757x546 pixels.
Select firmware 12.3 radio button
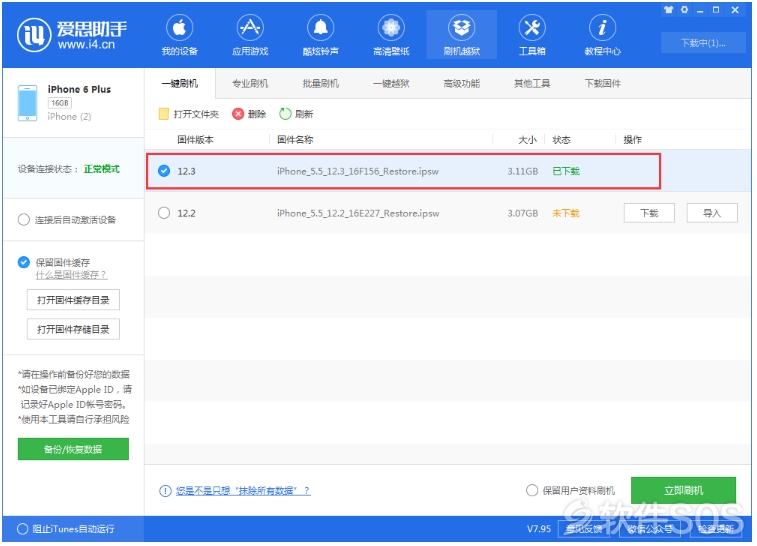pyautogui.click(x=164, y=171)
